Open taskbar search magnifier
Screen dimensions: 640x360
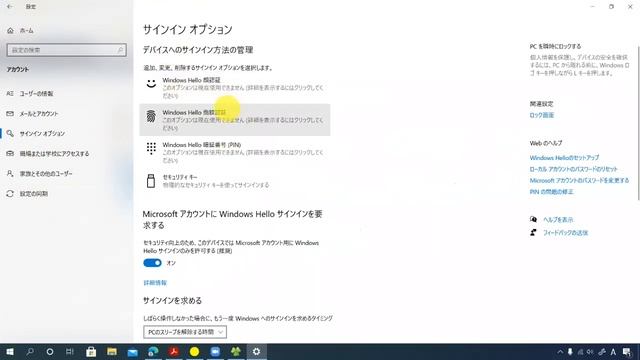[30, 351]
